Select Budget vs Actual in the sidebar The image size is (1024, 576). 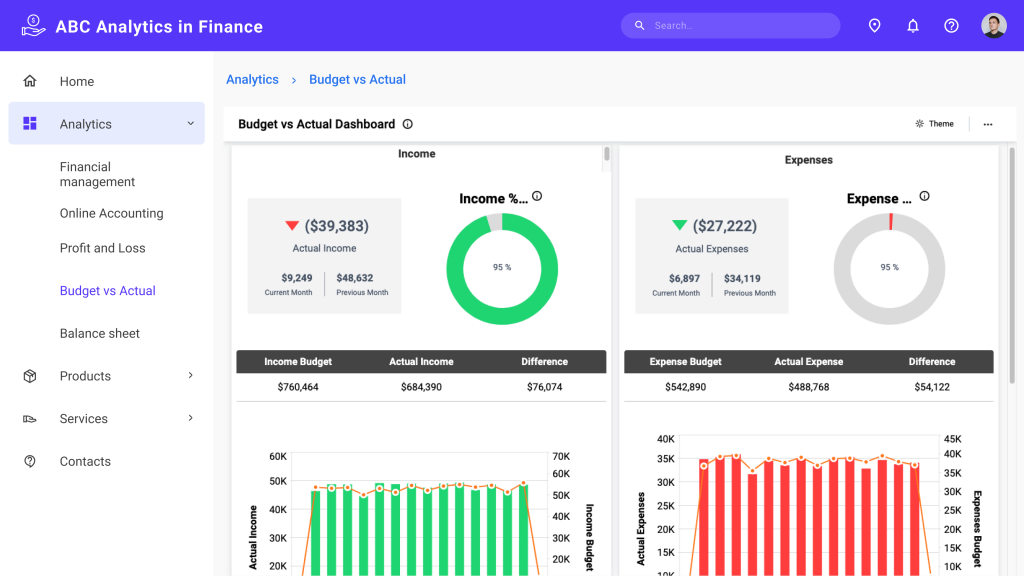pyautogui.click(x=107, y=290)
